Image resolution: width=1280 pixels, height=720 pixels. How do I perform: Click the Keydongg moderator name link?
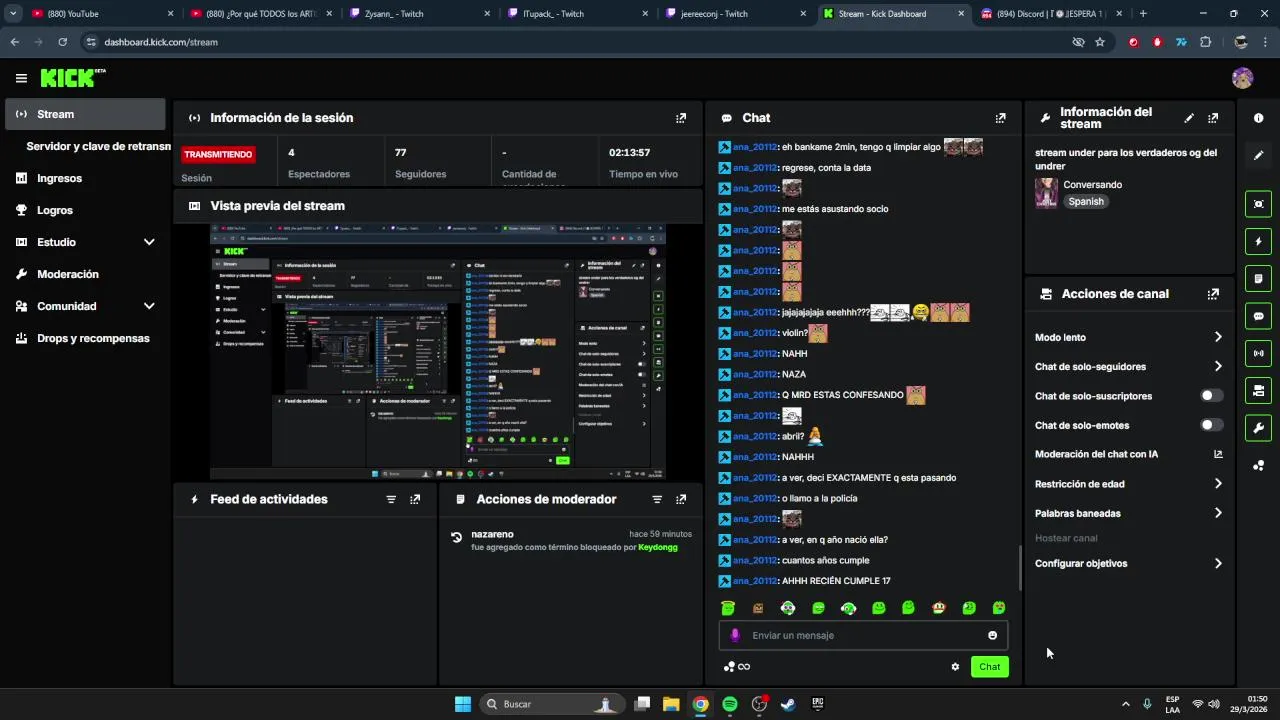click(x=658, y=547)
